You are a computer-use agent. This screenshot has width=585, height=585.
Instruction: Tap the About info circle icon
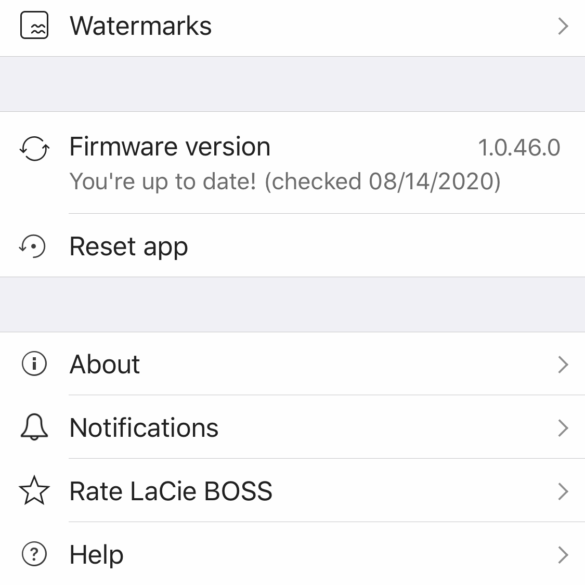(x=34, y=364)
